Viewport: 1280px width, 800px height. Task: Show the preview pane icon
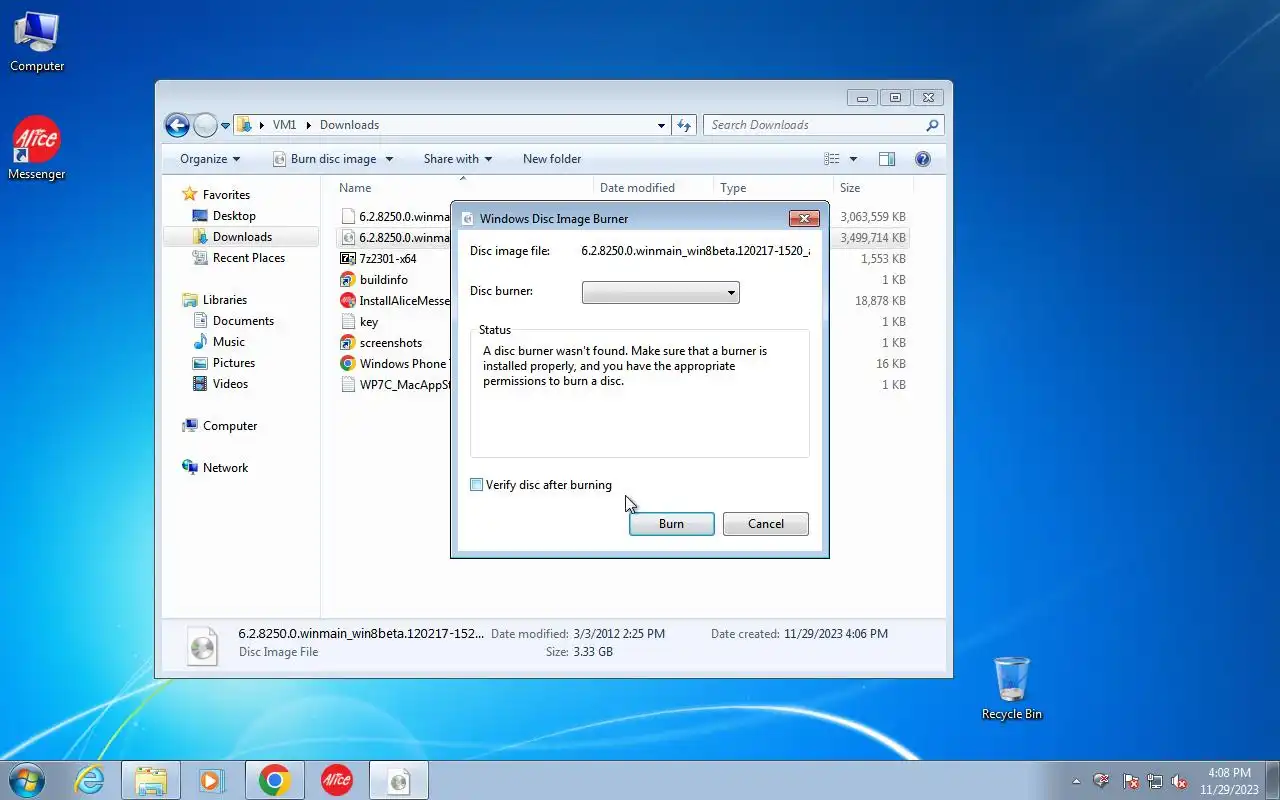point(886,159)
